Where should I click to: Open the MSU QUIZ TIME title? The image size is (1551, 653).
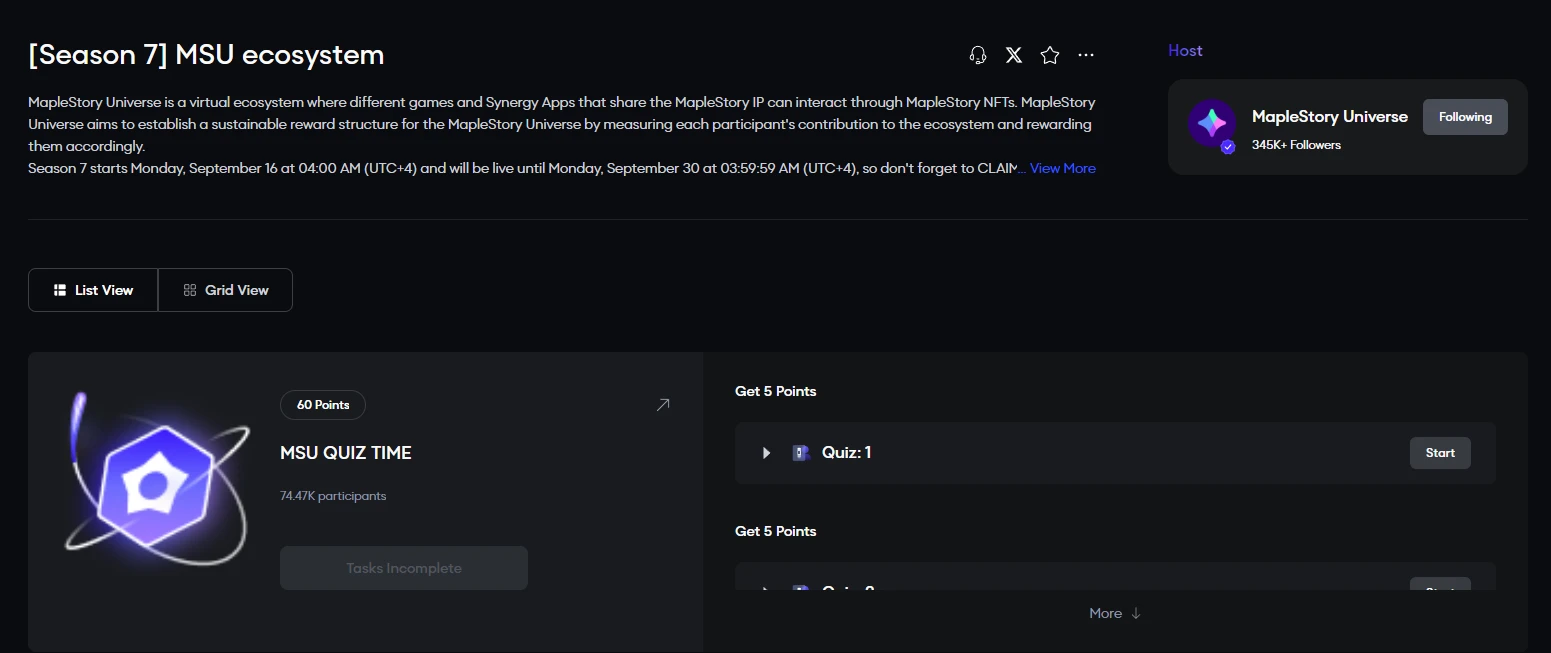(x=346, y=453)
